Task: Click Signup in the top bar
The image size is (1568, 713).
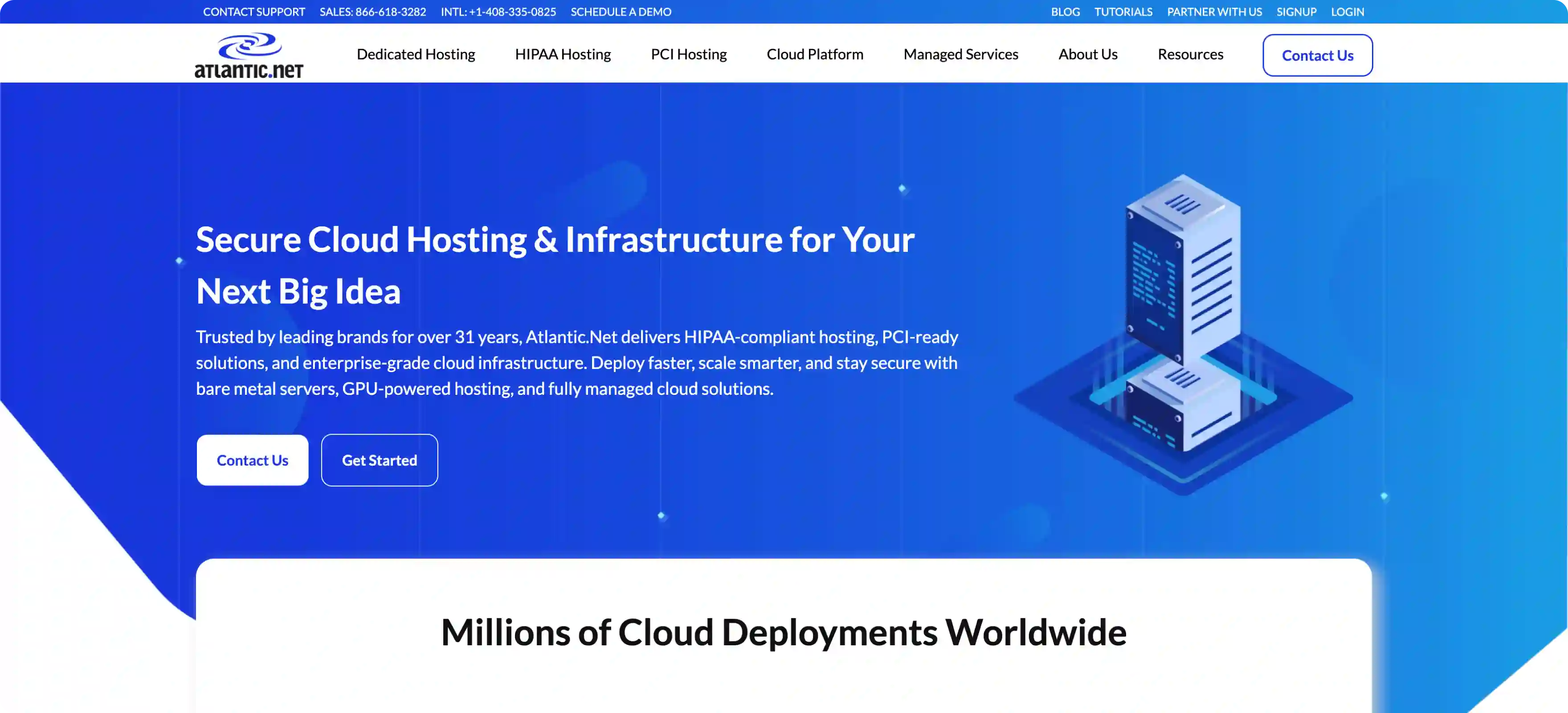Action: click(1296, 12)
